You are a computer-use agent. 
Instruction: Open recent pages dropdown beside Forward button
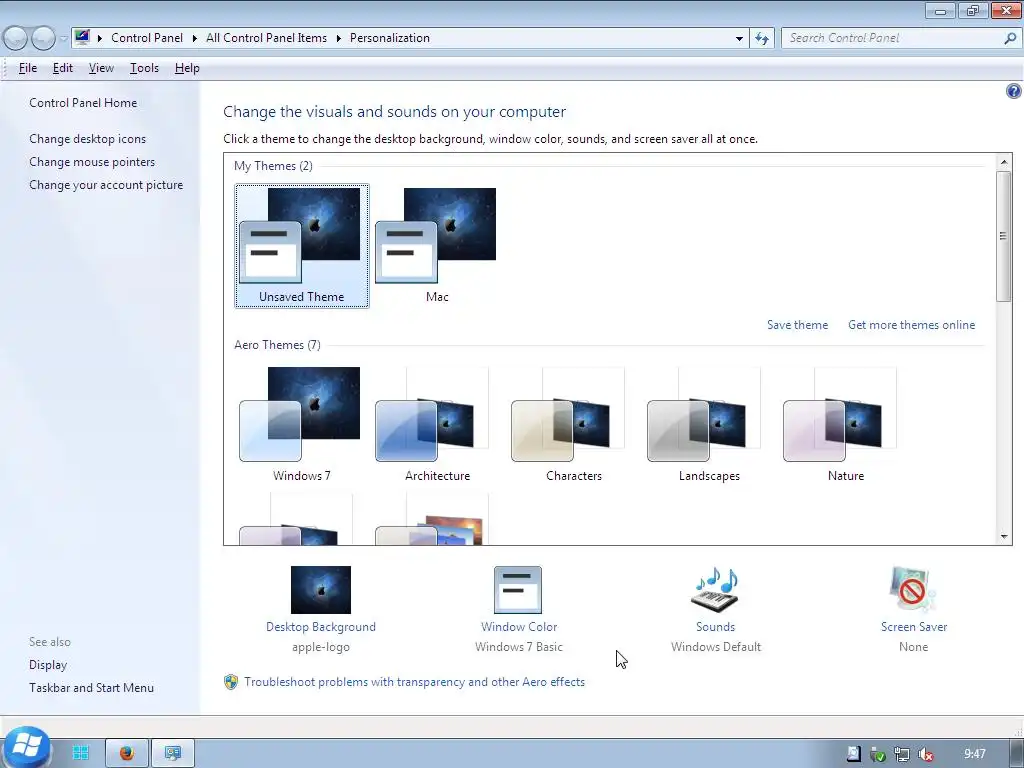click(x=63, y=39)
